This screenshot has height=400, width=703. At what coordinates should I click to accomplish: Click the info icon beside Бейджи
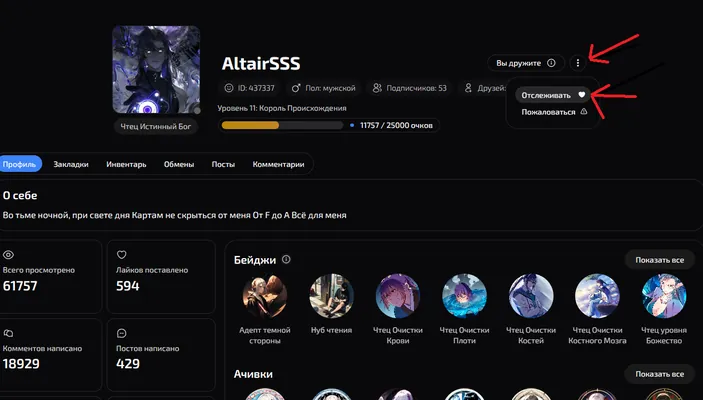[x=286, y=259]
